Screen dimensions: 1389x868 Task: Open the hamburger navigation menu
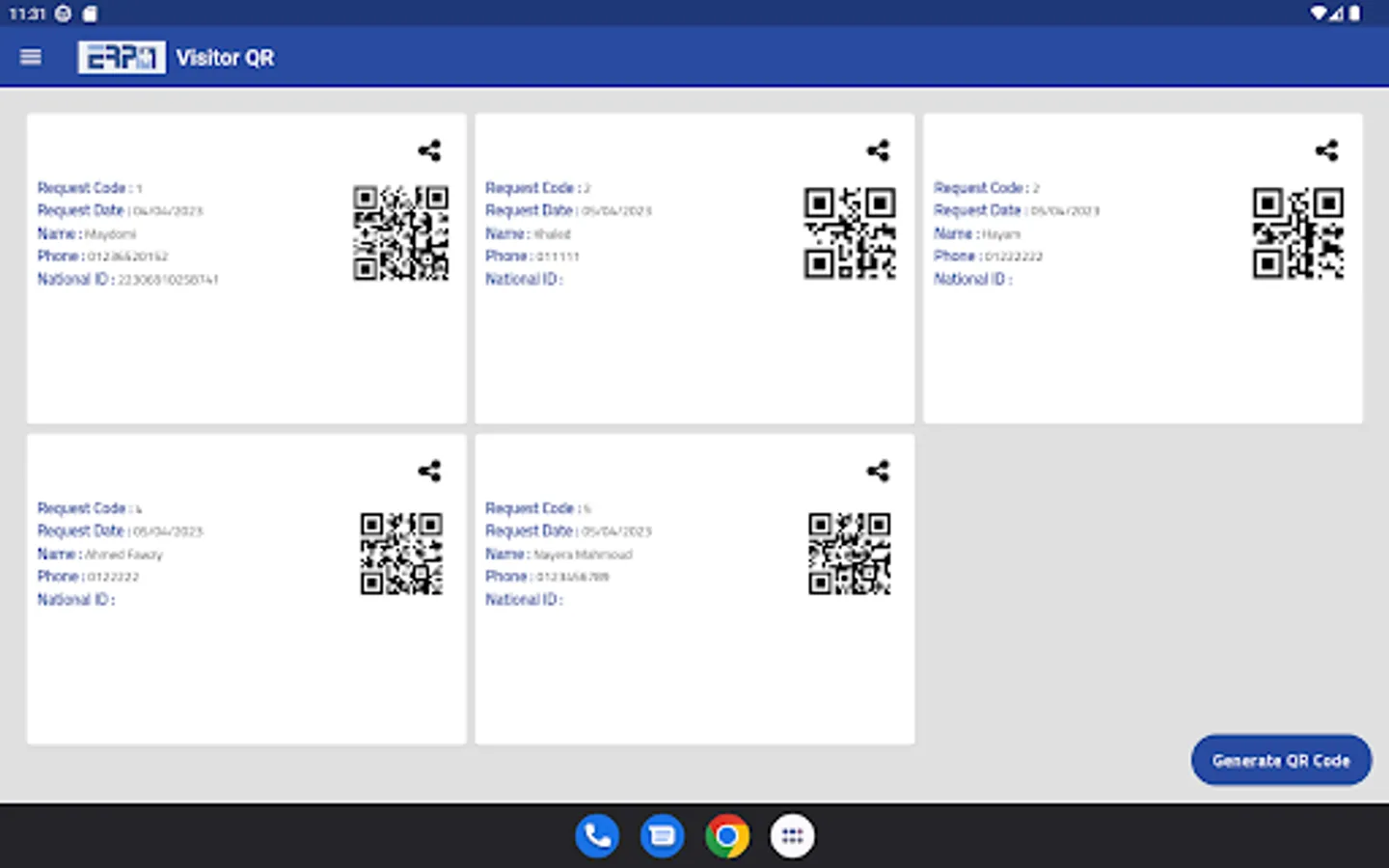pos(31,57)
